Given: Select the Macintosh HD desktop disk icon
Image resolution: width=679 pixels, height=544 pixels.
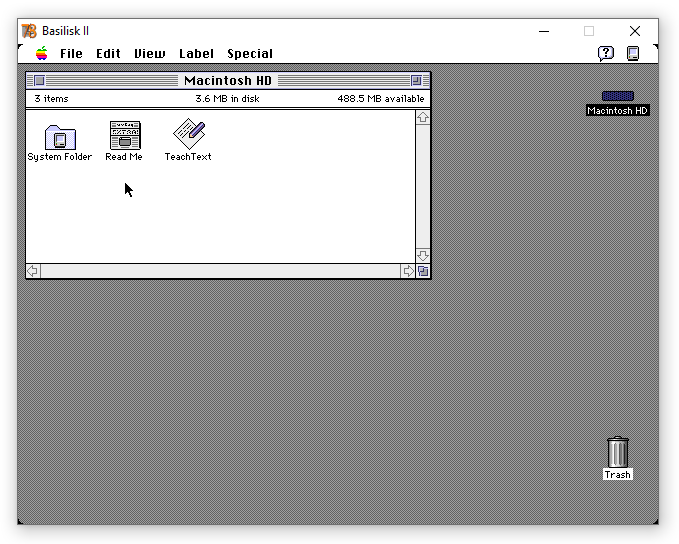Looking at the screenshot, I should point(618,96).
